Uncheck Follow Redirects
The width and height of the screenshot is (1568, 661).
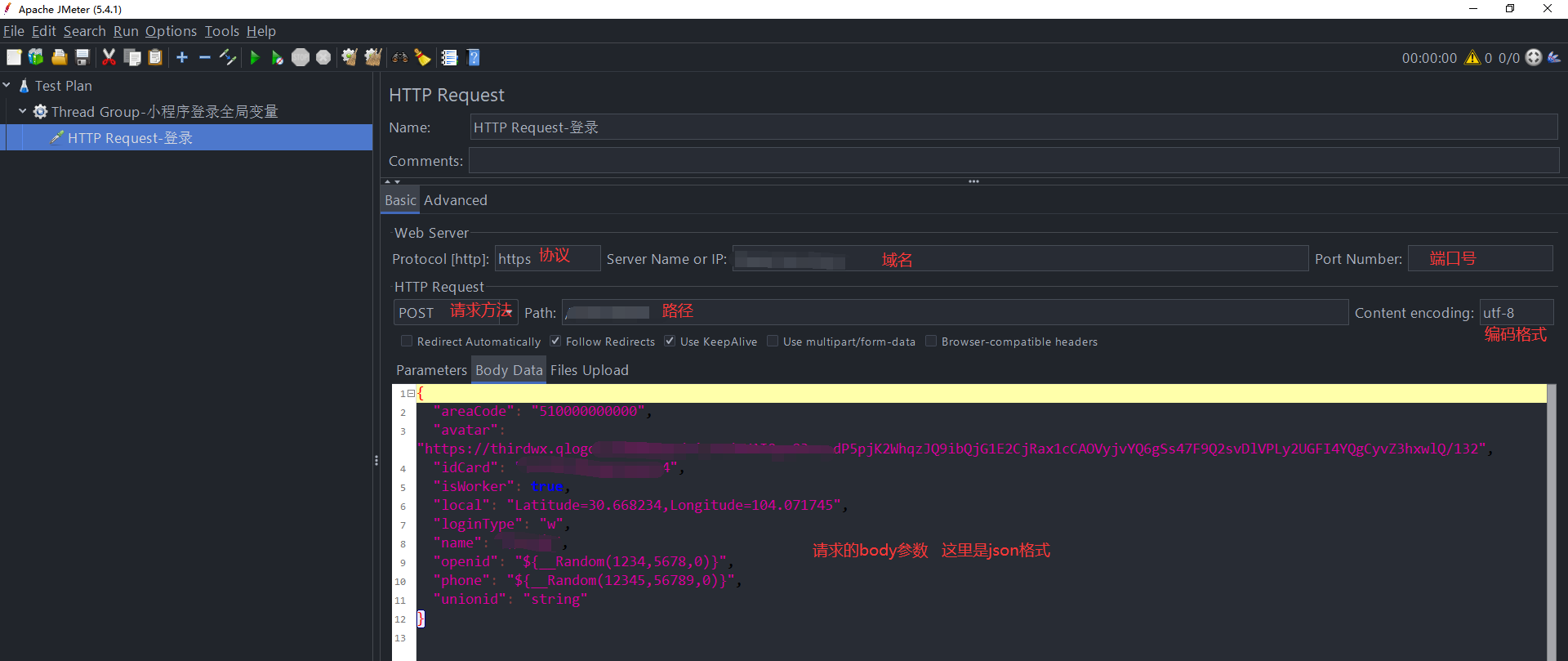tap(555, 342)
